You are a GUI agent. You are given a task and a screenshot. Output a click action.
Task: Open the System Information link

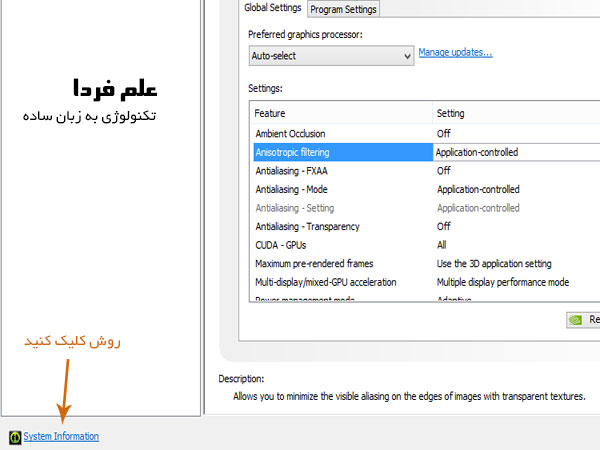pyautogui.click(x=61, y=437)
